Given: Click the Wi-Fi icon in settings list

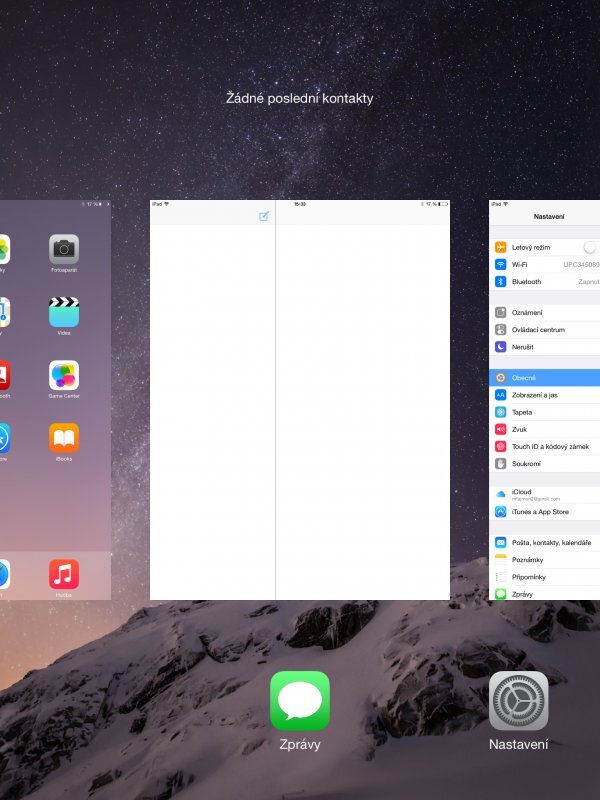Looking at the screenshot, I should pos(501,264).
